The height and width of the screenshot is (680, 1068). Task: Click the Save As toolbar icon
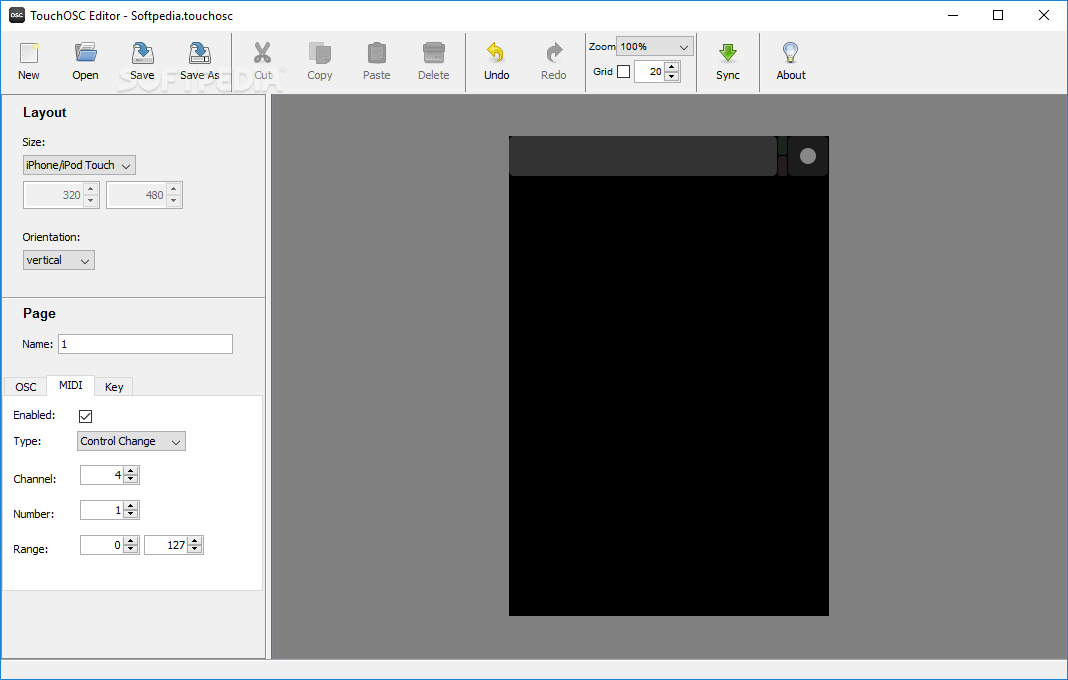tap(199, 54)
